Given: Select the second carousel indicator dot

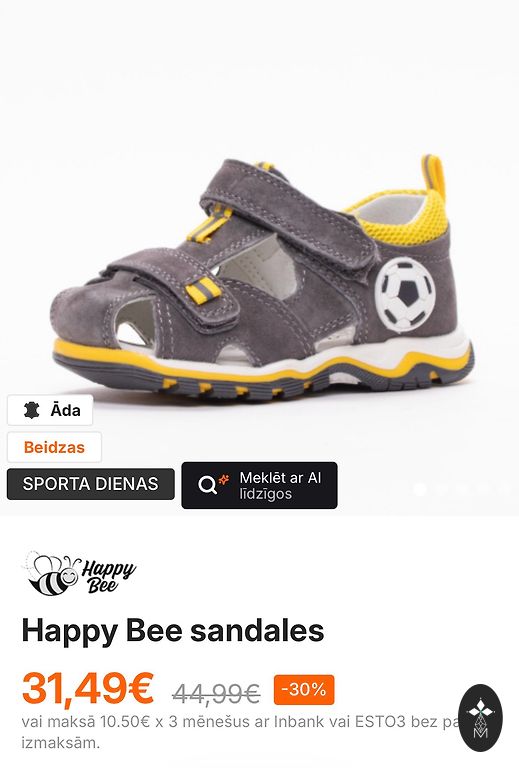Looking at the screenshot, I should coord(441,489).
